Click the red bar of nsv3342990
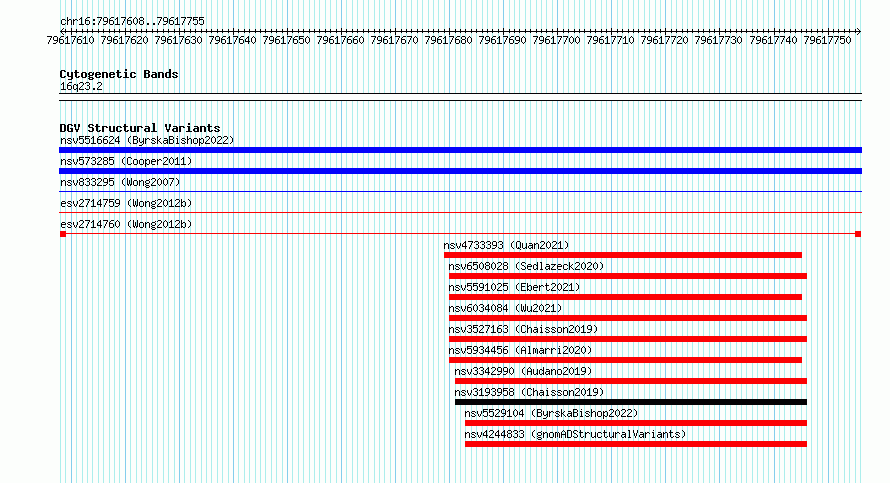This screenshot has width=890, height=483. [x=631, y=381]
